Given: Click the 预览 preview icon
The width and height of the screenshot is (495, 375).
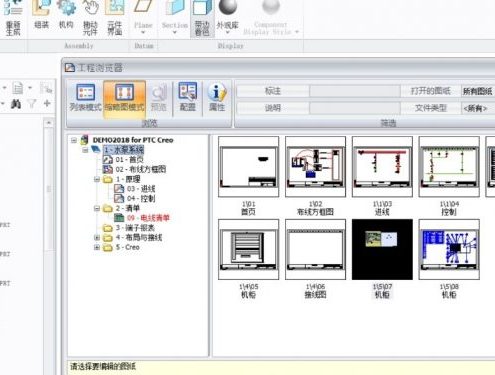Looking at the screenshot, I should coord(159,97).
